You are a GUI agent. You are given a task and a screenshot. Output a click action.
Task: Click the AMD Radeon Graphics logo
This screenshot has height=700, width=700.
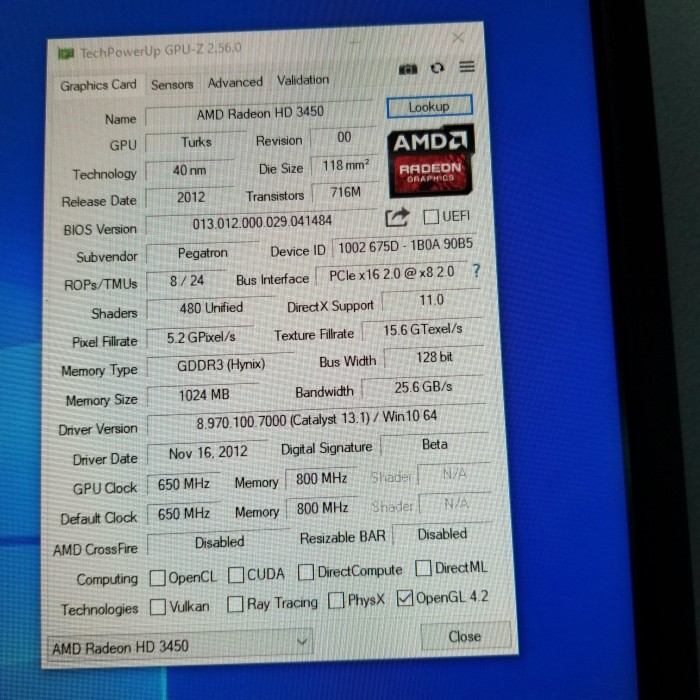pyautogui.click(x=430, y=161)
